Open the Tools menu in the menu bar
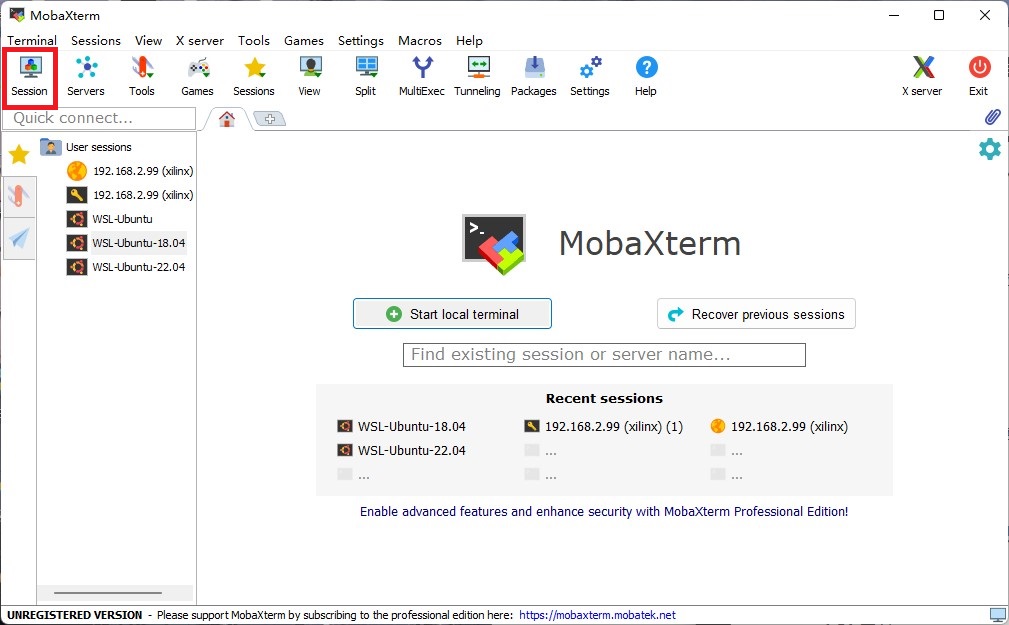This screenshot has width=1009, height=625. point(254,41)
